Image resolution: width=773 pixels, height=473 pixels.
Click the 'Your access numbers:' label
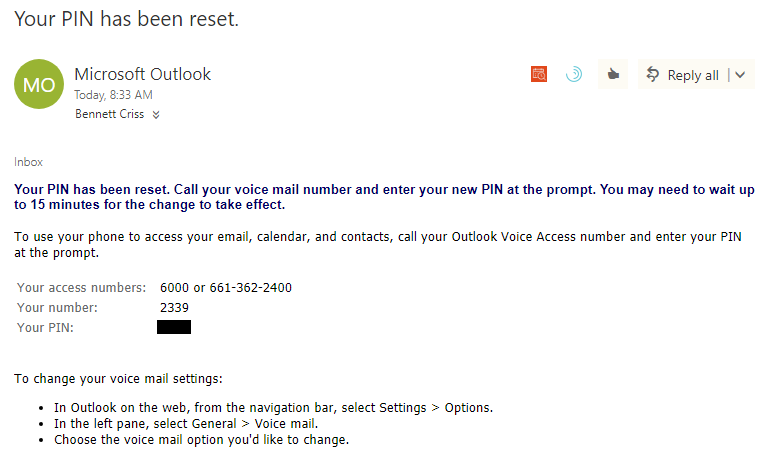(81, 288)
